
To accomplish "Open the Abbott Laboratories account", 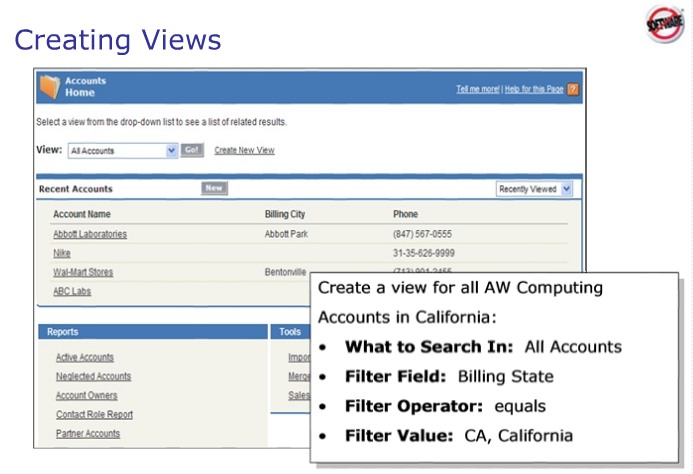I will tap(89, 234).
